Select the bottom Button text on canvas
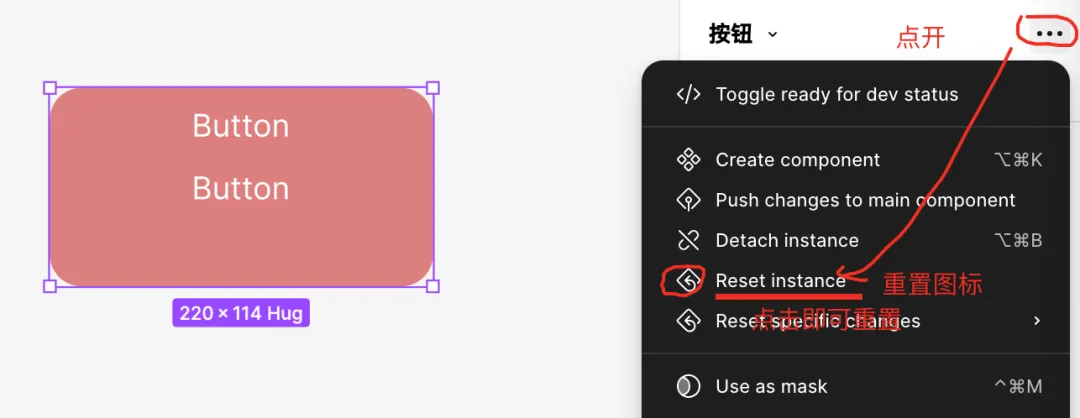The image size is (1080, 418). 240,188
